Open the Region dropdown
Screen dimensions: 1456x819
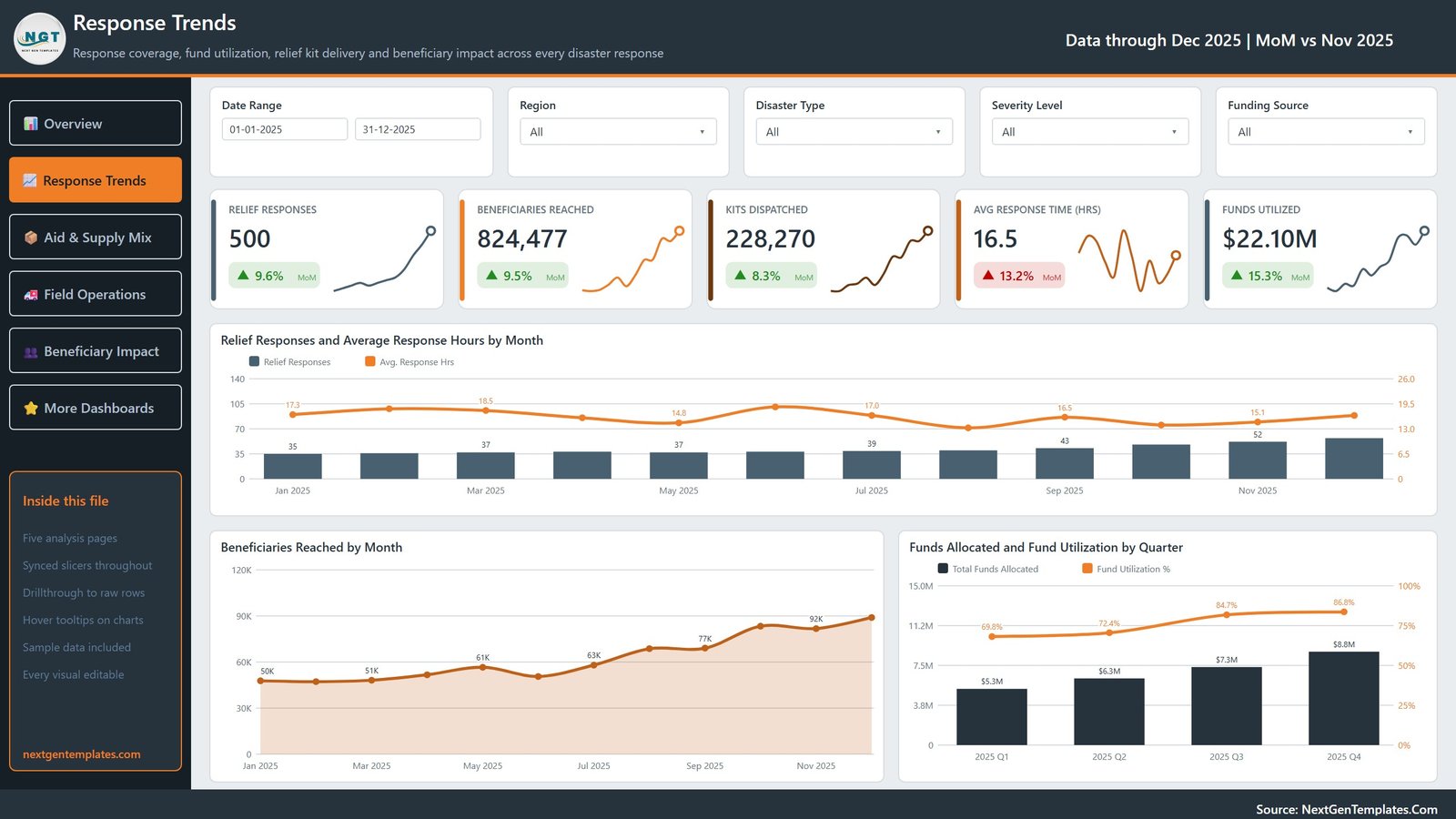click(618, 132)
